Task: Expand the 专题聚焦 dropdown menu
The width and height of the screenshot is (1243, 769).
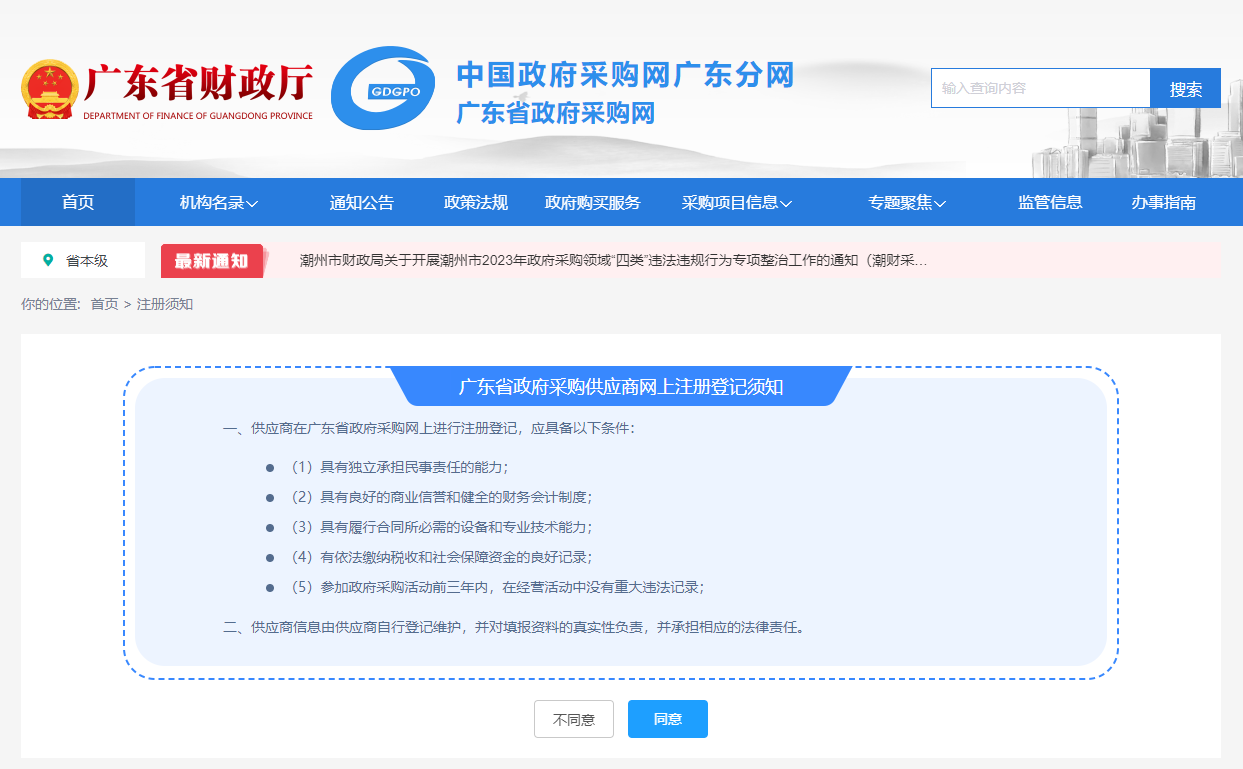Action: (x=906, y=203)
